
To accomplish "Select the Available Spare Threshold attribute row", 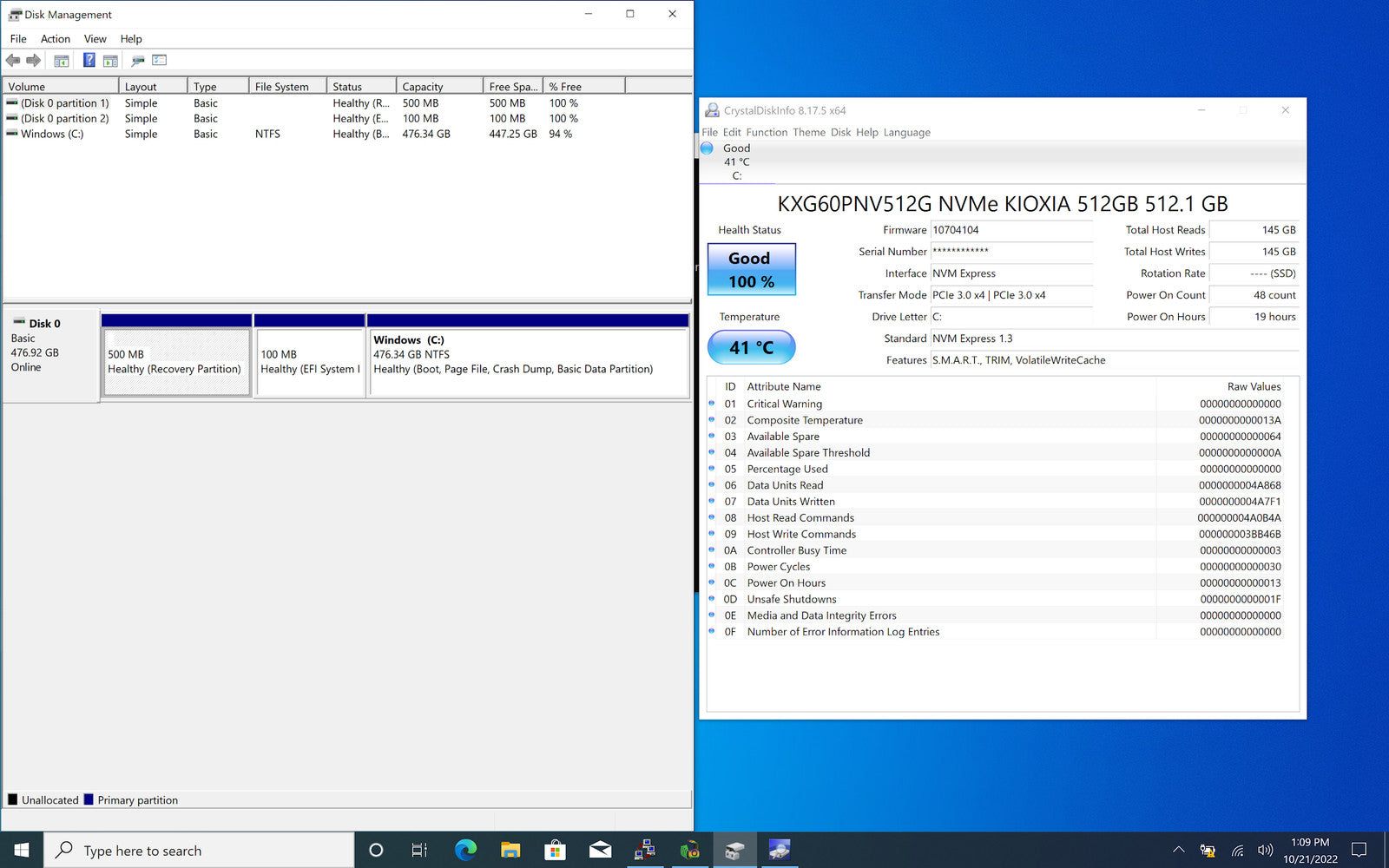I will click(996, 452).
